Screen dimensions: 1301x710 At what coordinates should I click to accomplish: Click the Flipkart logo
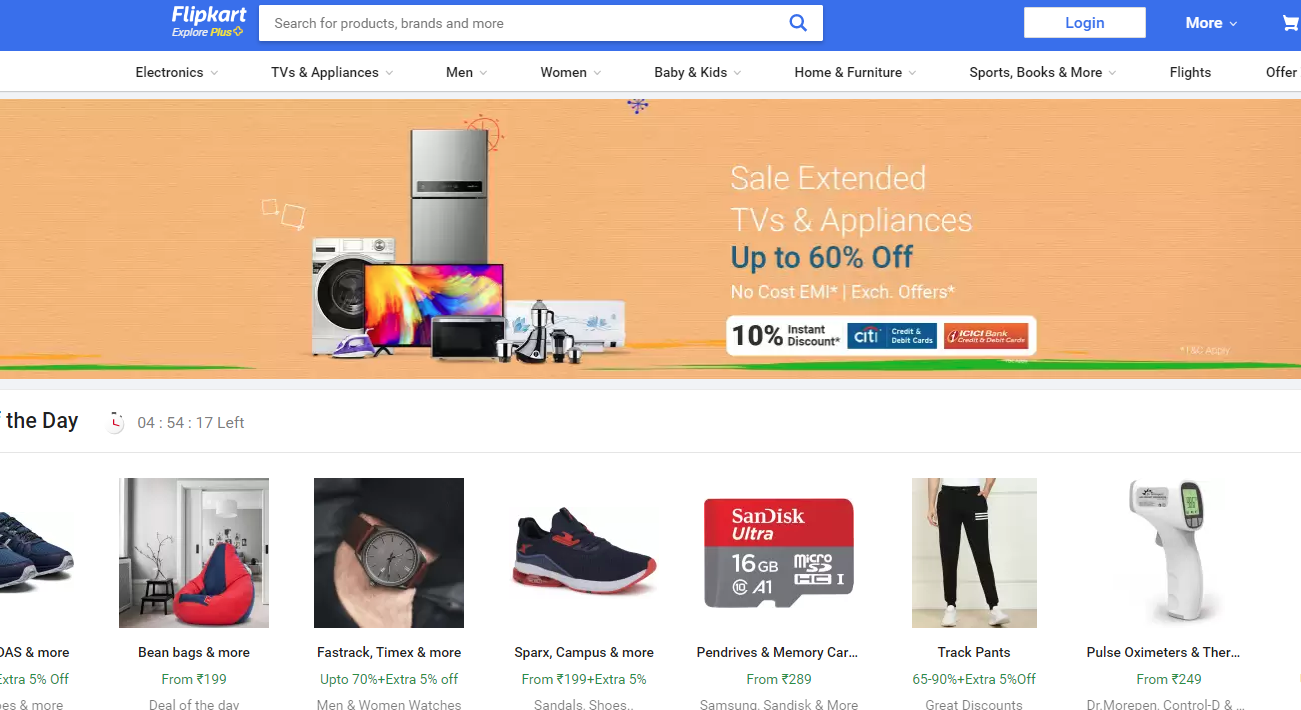pos(208,14)
